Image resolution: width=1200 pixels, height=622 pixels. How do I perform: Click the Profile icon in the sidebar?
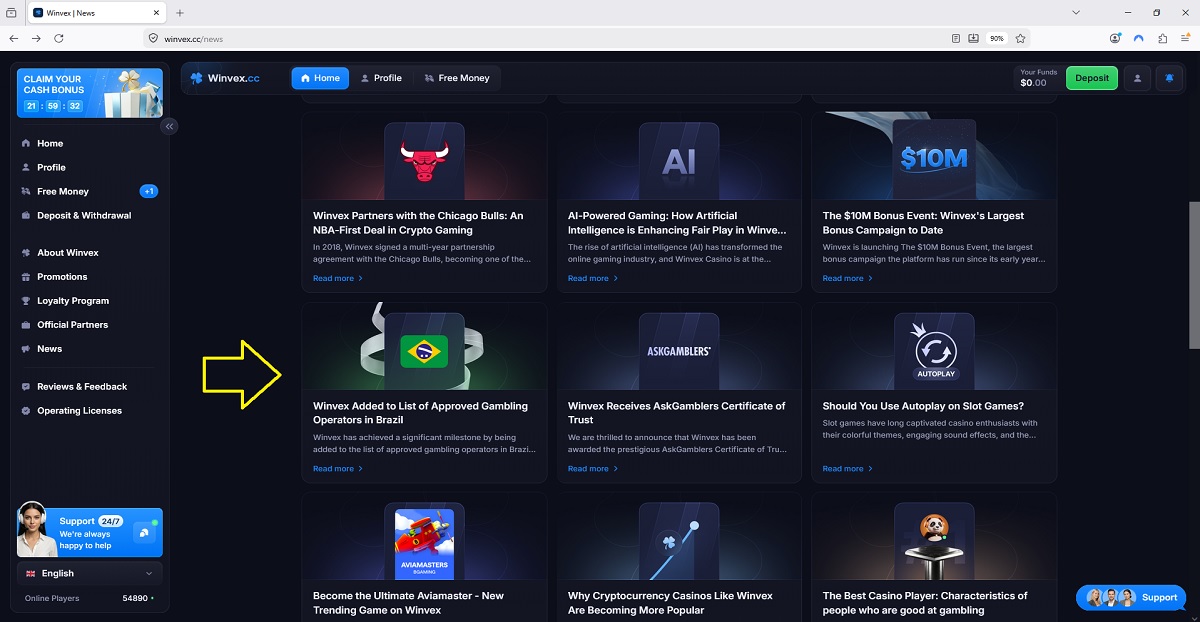pyautogui.click(x=26, y=167)
